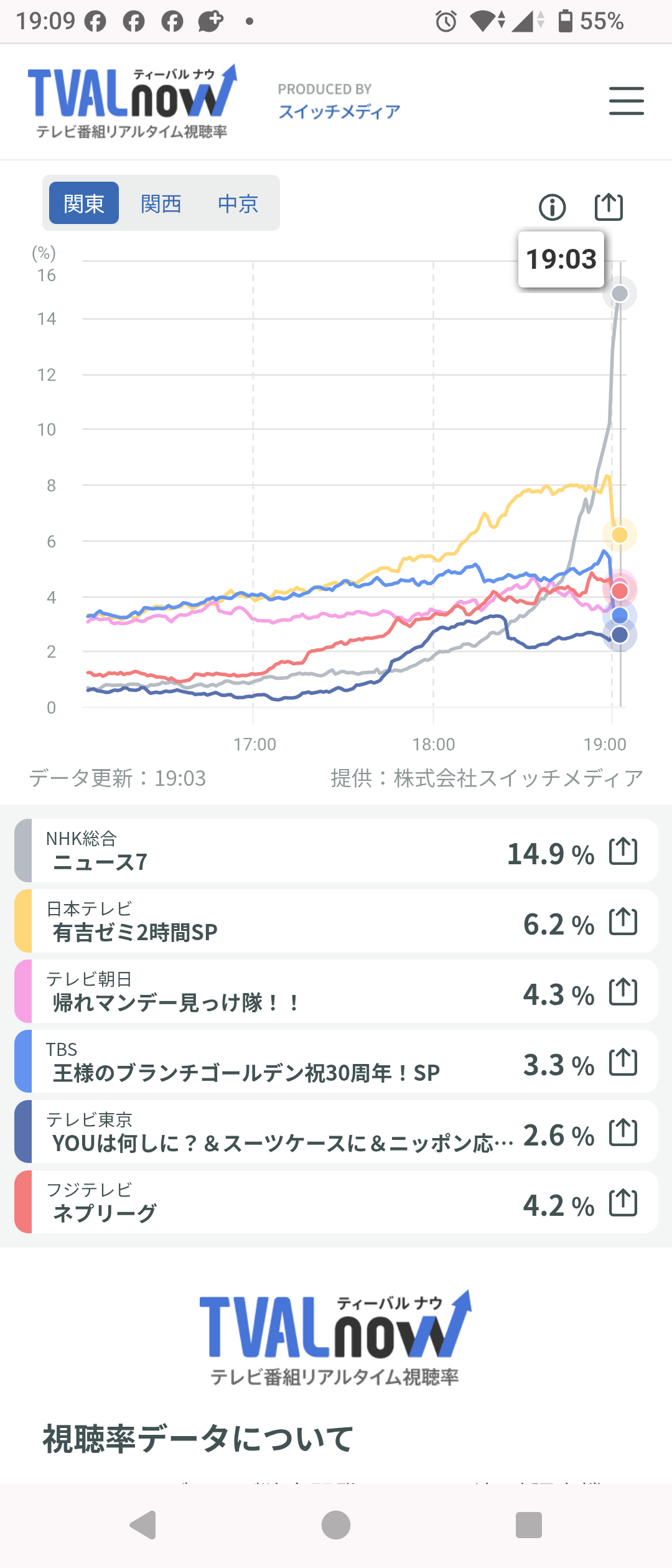The image size is (672, 1568).
Task: Click the yellow 日本テレビ data point
Action: click(x=620, y=534)
